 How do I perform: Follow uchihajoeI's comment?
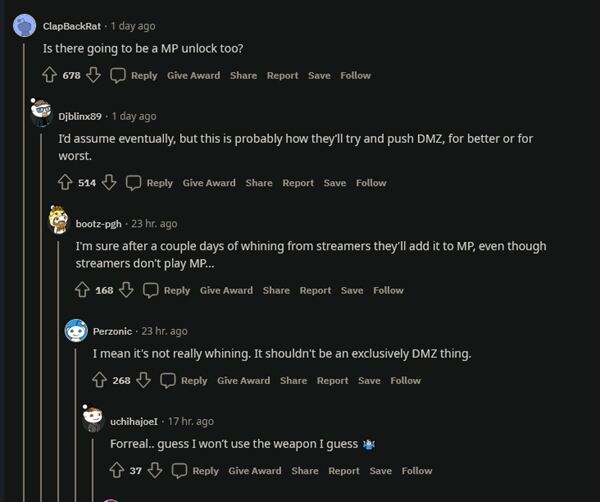click(x=417, y=470)
